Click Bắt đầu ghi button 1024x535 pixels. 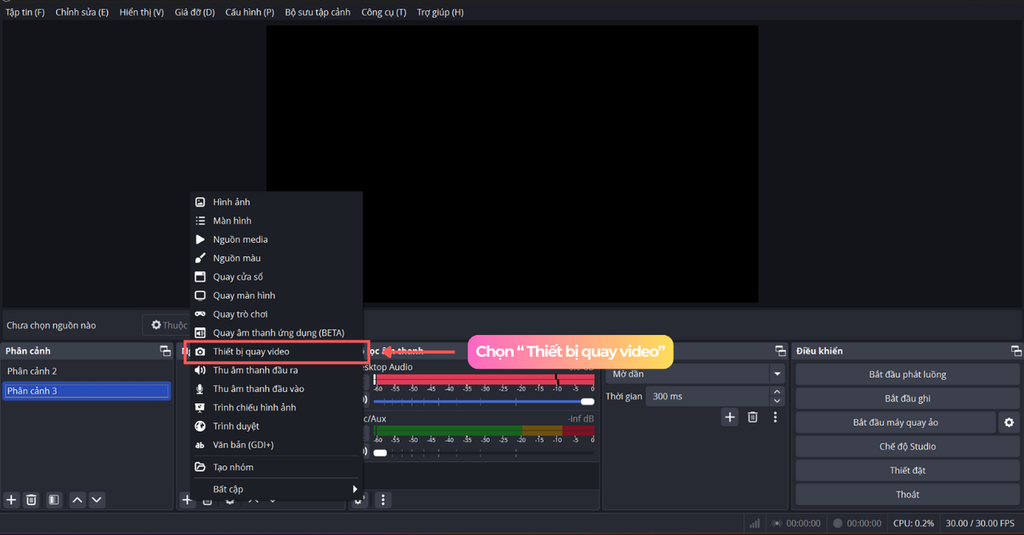907,398
